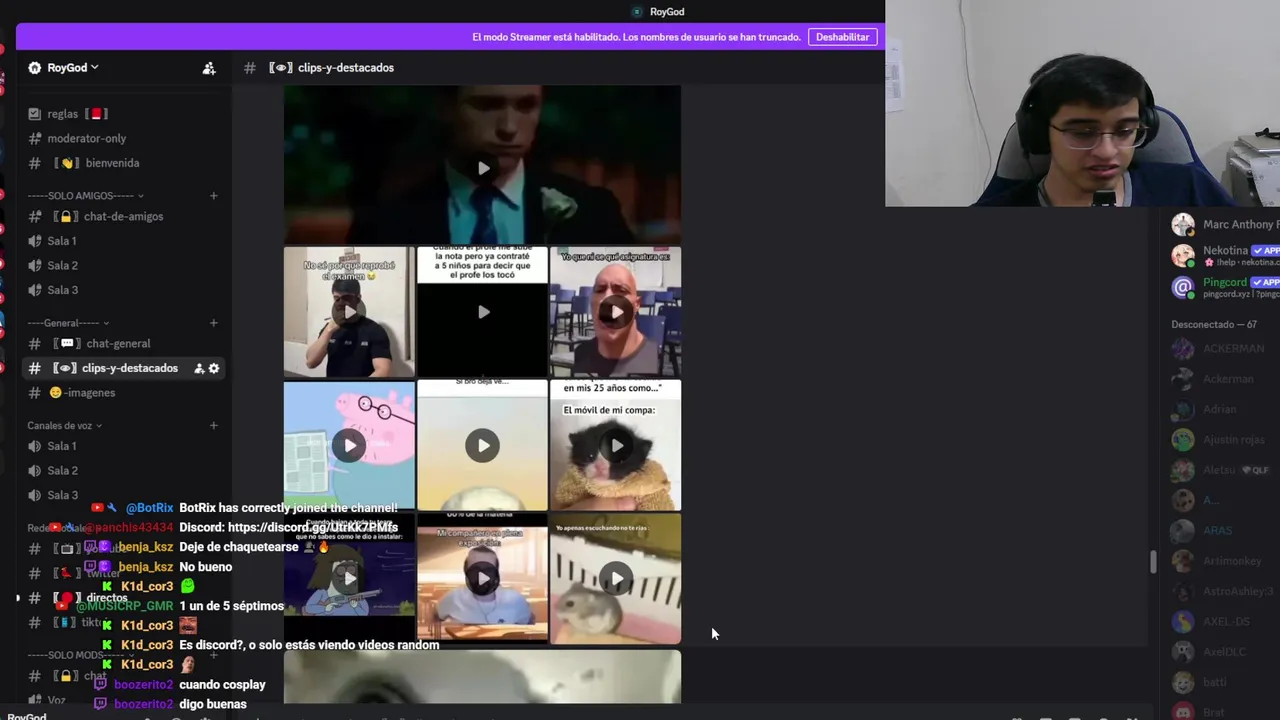This screenshot has width=1280, height=720.
Task: Select offline member AXEL:DS
Action: pyautogui.click(x=1225, y=622)
